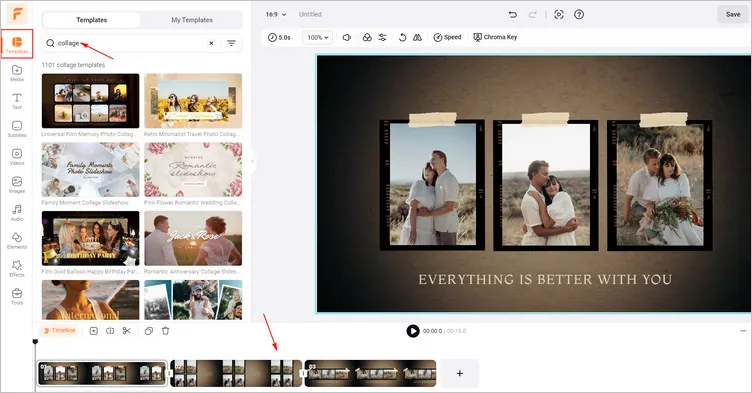
Task: Click the FlexClip logo icon
Action: tap(17, 14)
